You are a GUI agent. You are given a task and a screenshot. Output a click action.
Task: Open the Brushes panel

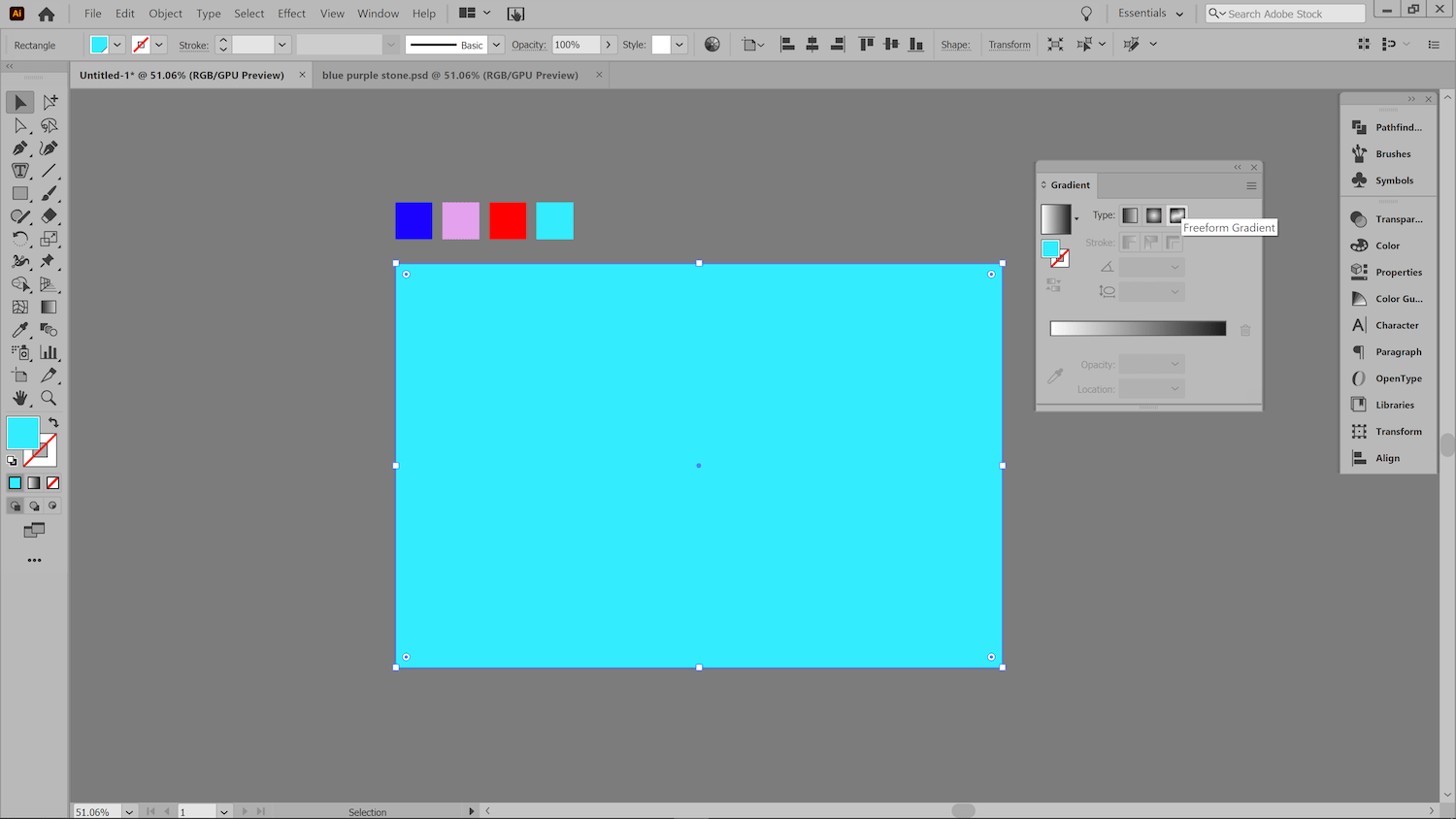[x=1388, y=153]
